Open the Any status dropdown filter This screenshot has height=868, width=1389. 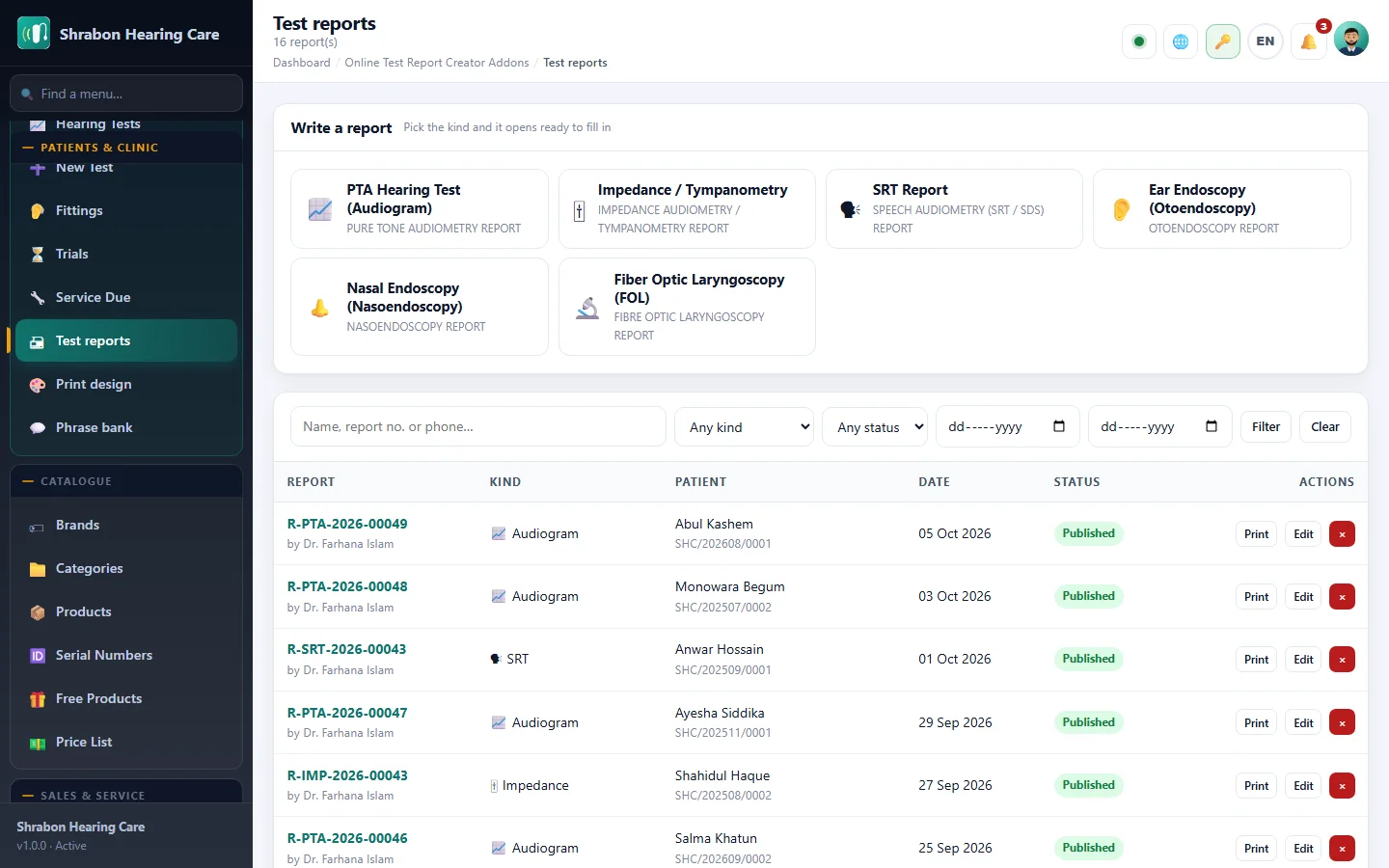pos(875,427)
